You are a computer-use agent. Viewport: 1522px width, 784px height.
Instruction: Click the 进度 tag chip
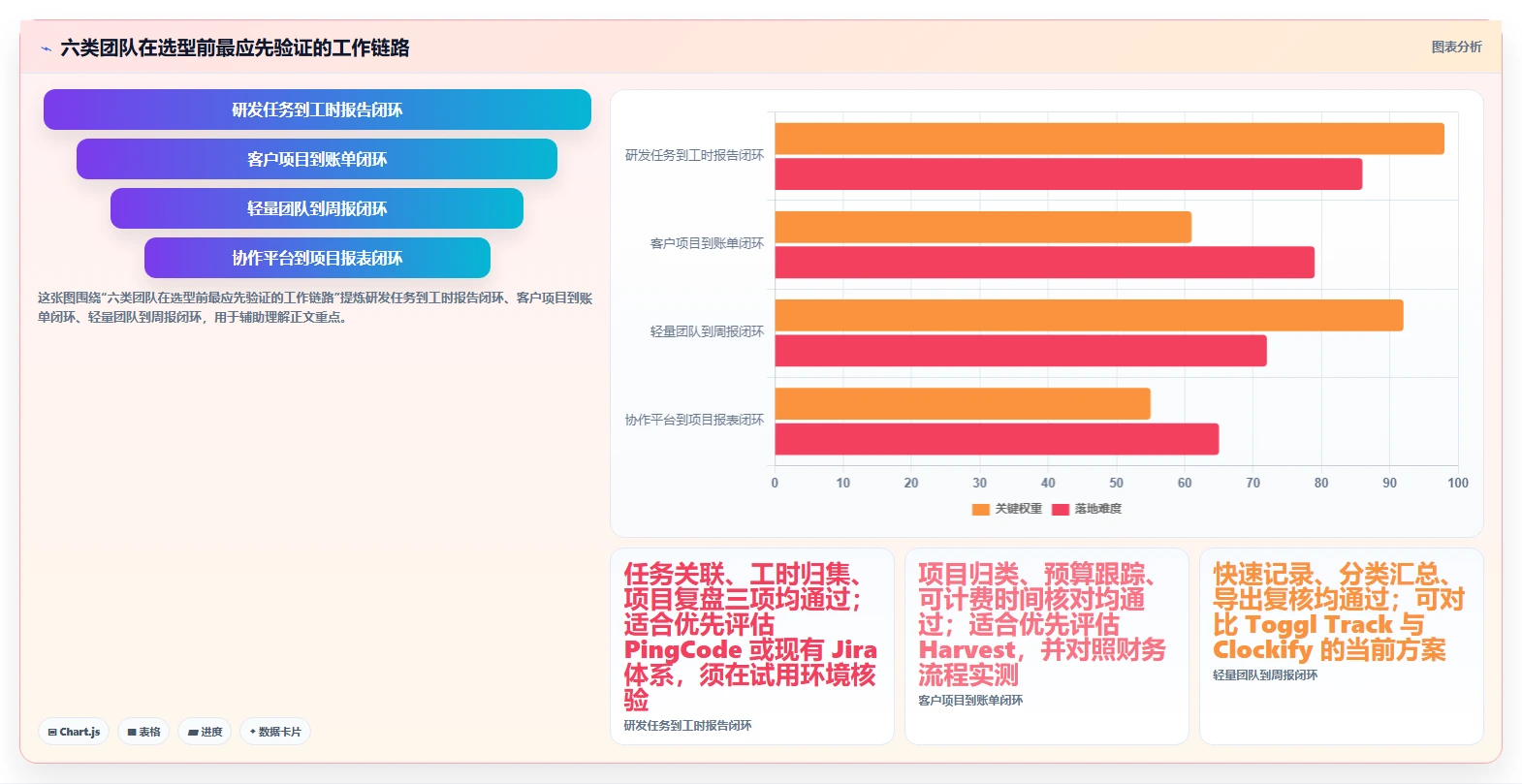(x=205, y=732)
